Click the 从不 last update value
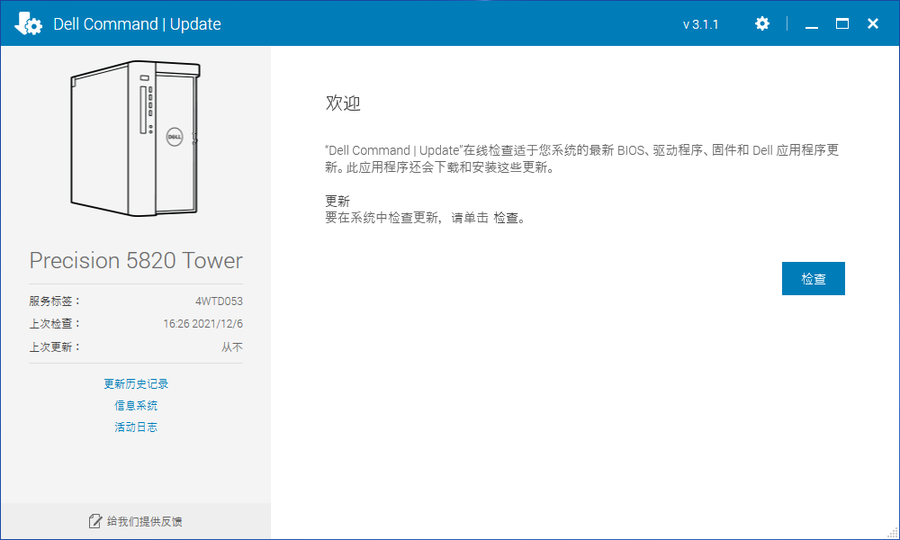 coord(232,347)
